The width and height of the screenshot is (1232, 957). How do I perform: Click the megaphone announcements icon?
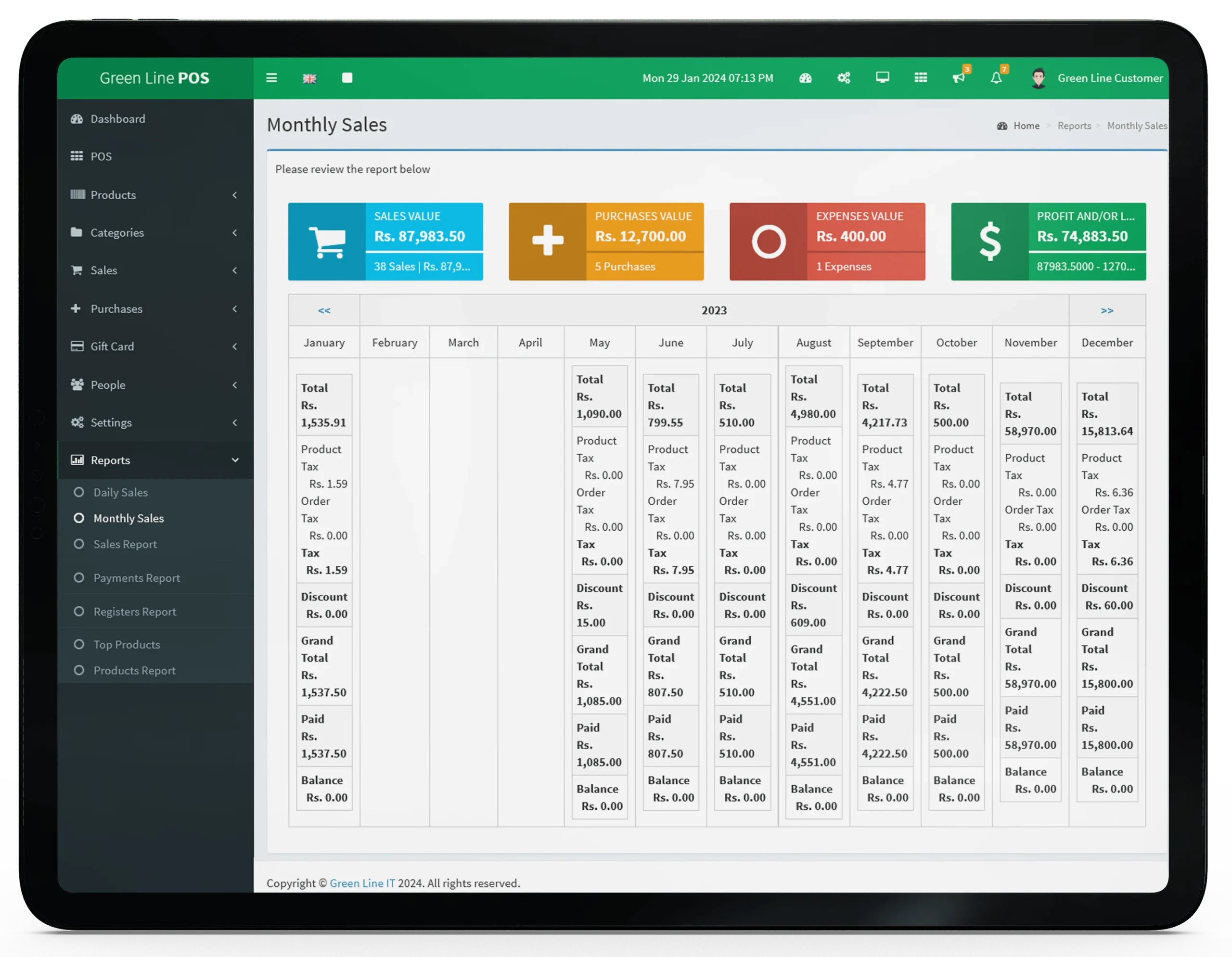tap(960, 78)
